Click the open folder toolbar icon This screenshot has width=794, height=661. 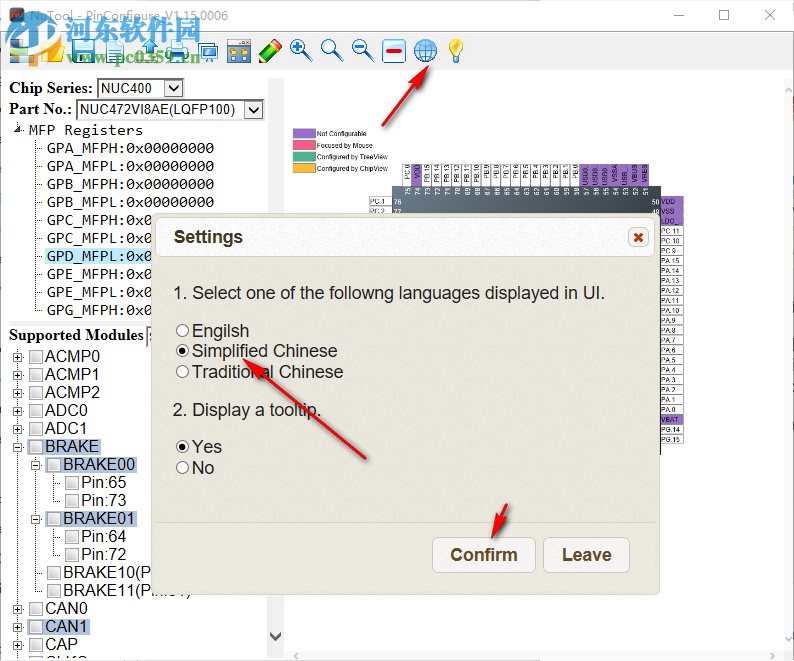[53, 51]
